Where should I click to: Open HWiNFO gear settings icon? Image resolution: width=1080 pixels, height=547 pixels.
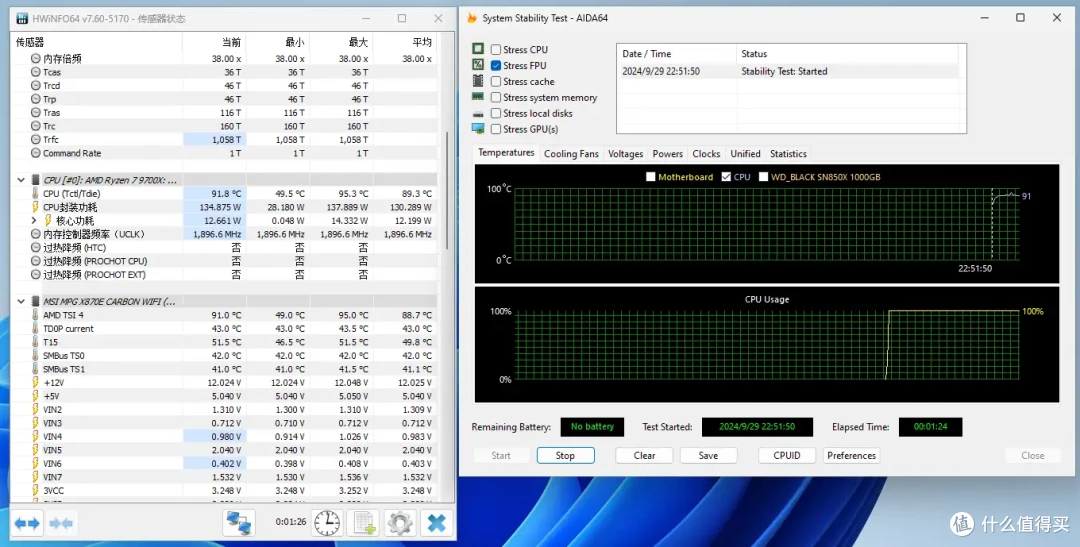pyautogui.click(x=399, y=524)
